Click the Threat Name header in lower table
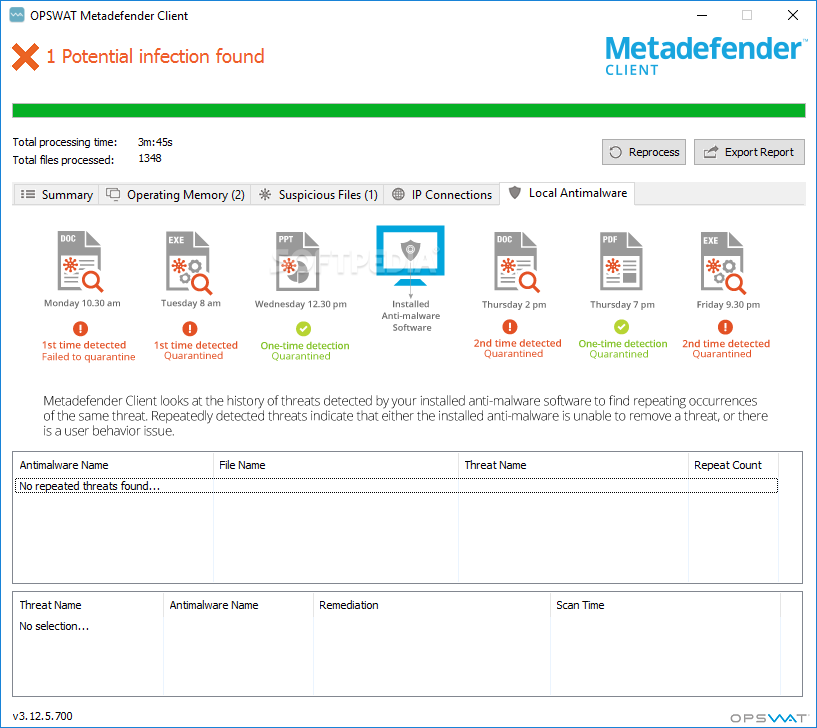817x728 pixels. (x=88, y=606)
